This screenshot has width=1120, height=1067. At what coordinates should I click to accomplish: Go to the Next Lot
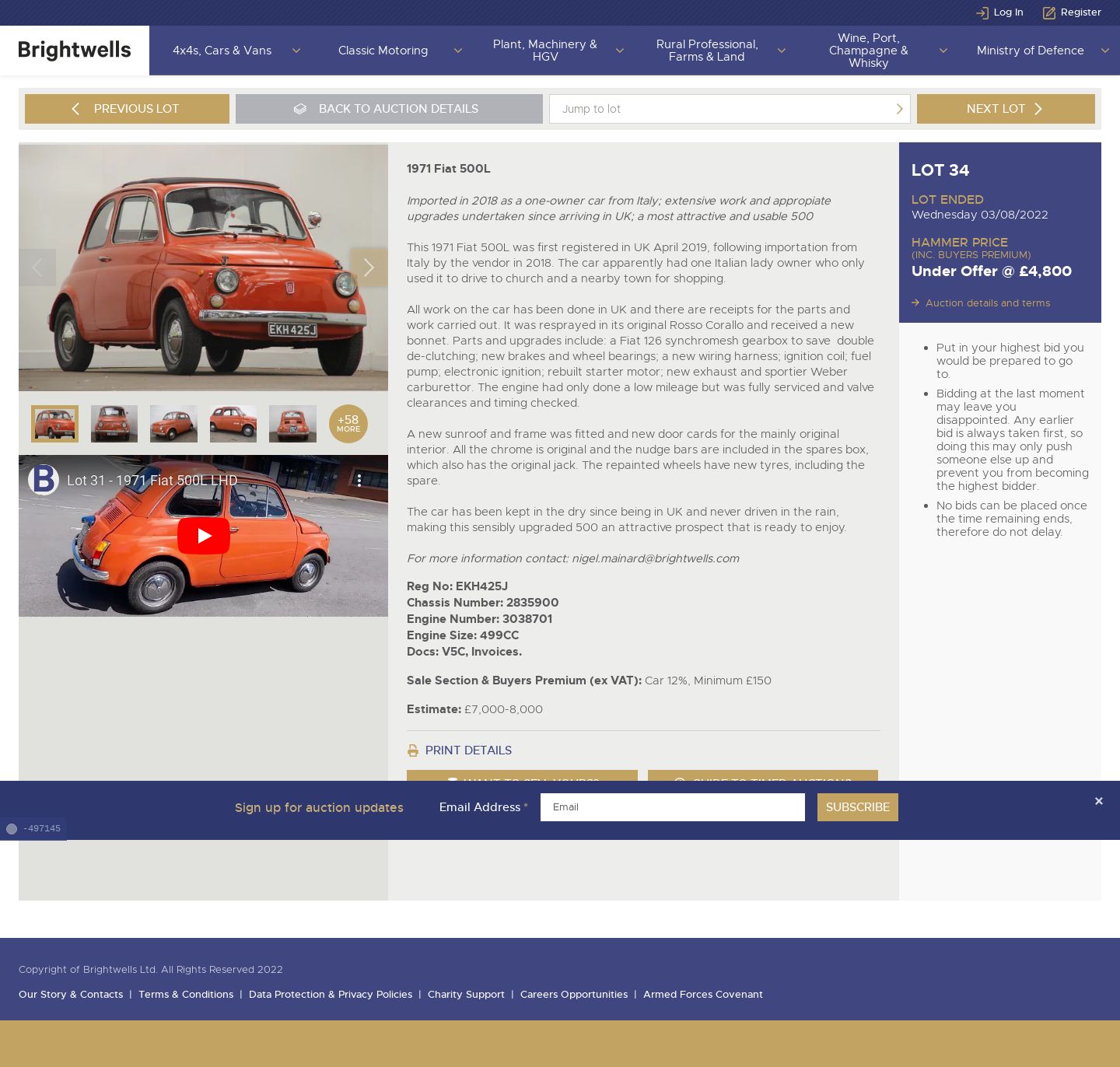click(1006, 109)
